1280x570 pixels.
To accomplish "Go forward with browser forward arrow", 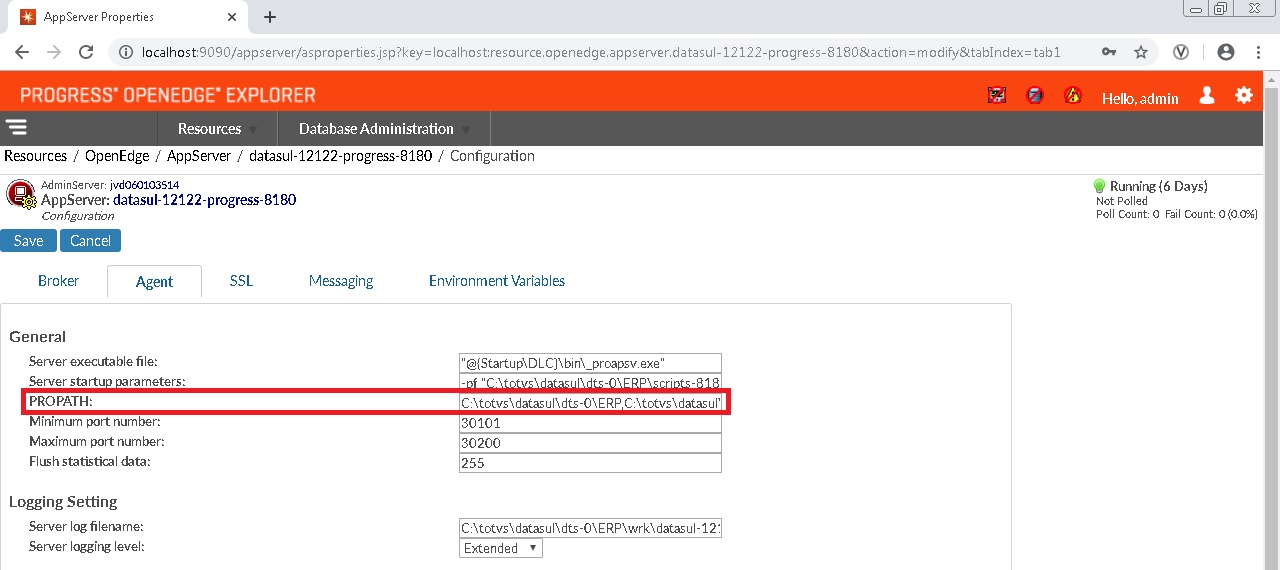I will tap(54, 52).
